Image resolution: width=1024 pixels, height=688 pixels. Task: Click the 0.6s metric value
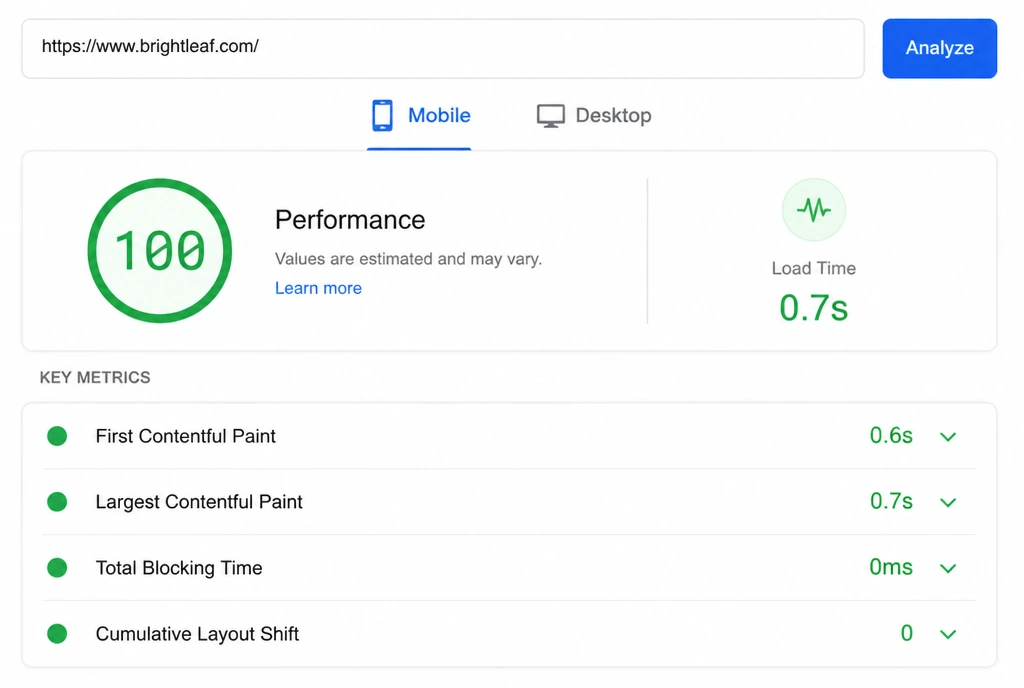[x=891, y=435]
